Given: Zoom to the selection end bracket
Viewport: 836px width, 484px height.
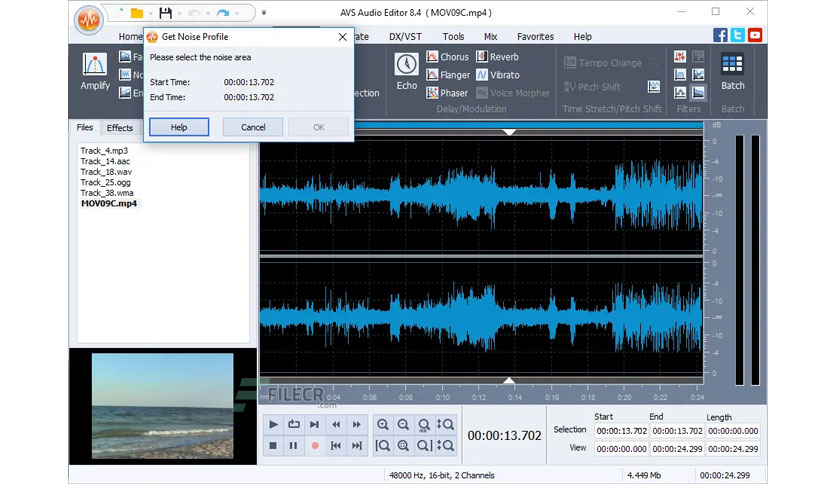Looking at the screenshot, I should pos(424,445).
